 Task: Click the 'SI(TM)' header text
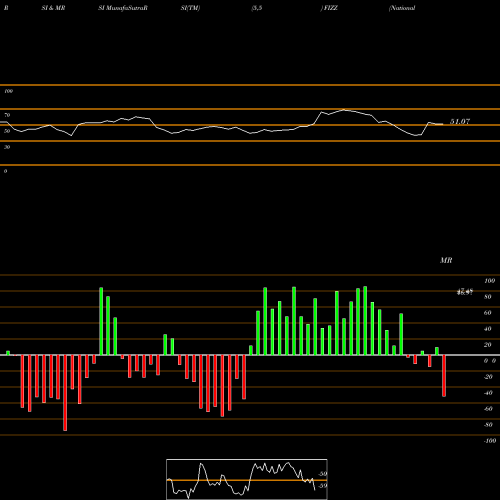[190, 8]
